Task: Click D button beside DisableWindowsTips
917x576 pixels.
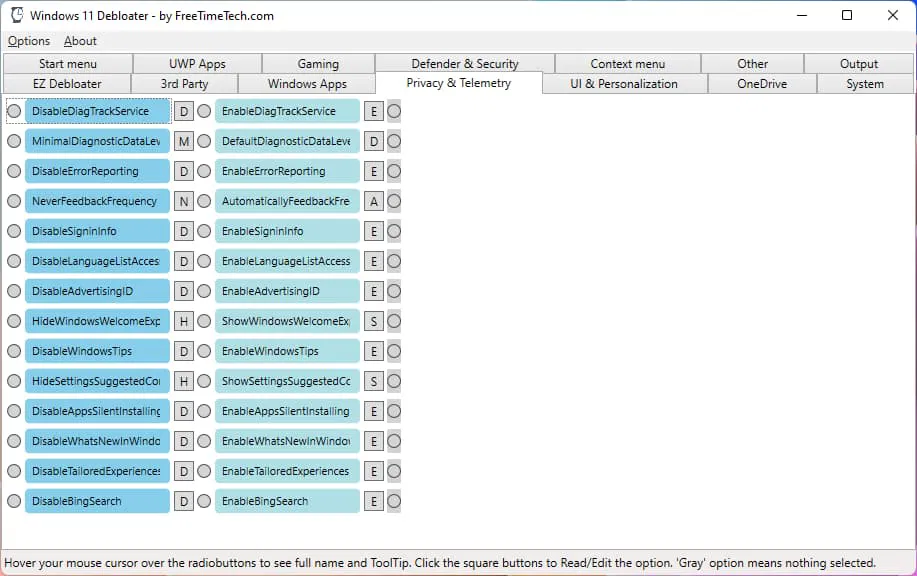Action: [x=184, y=351]
